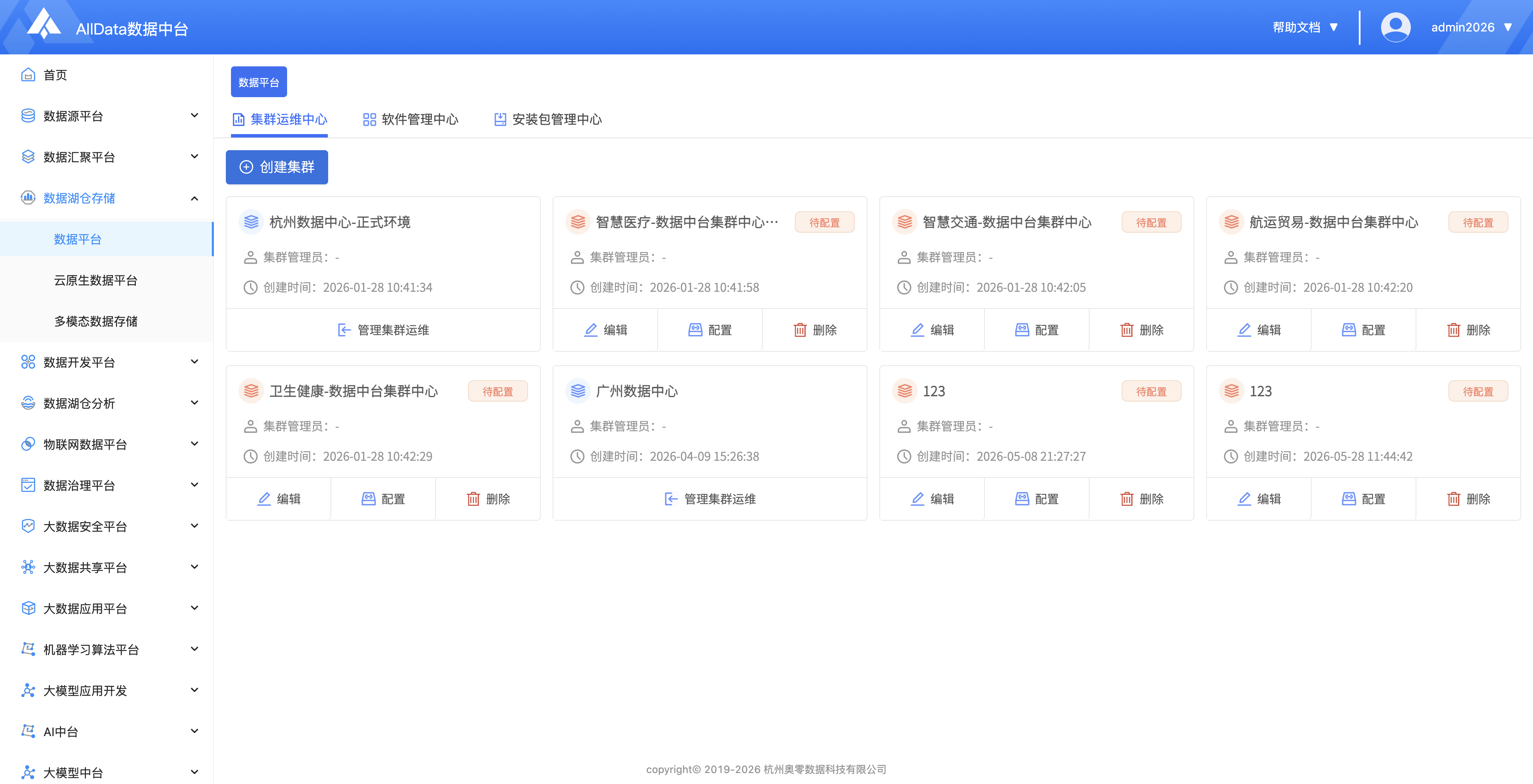This screenshot has height=784, width=1533.
Task: Expand the 数据源平台 menu chevron
Action: click(195, 115)
